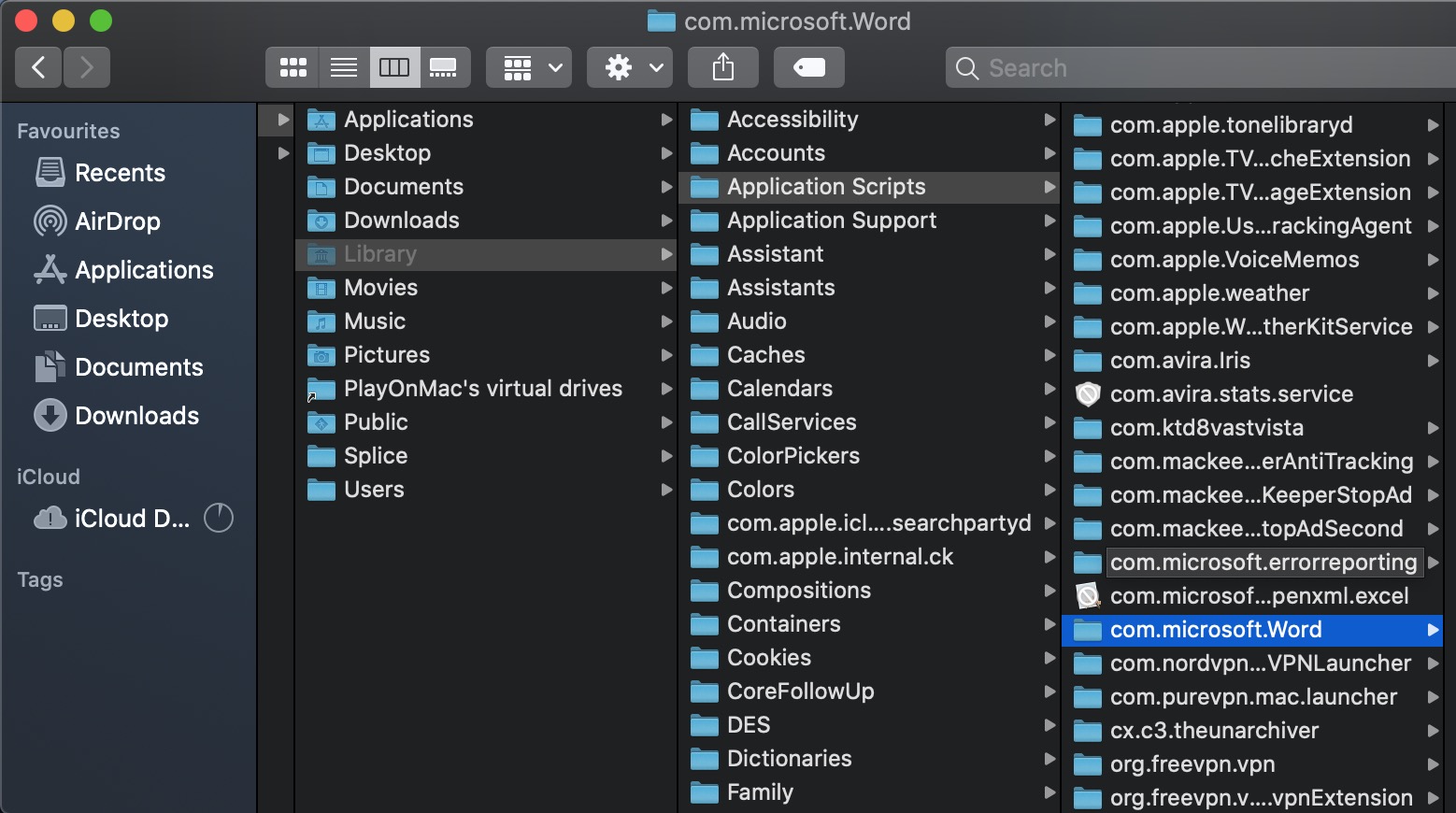Go back with the left chevron button

[x=38, y=67]
